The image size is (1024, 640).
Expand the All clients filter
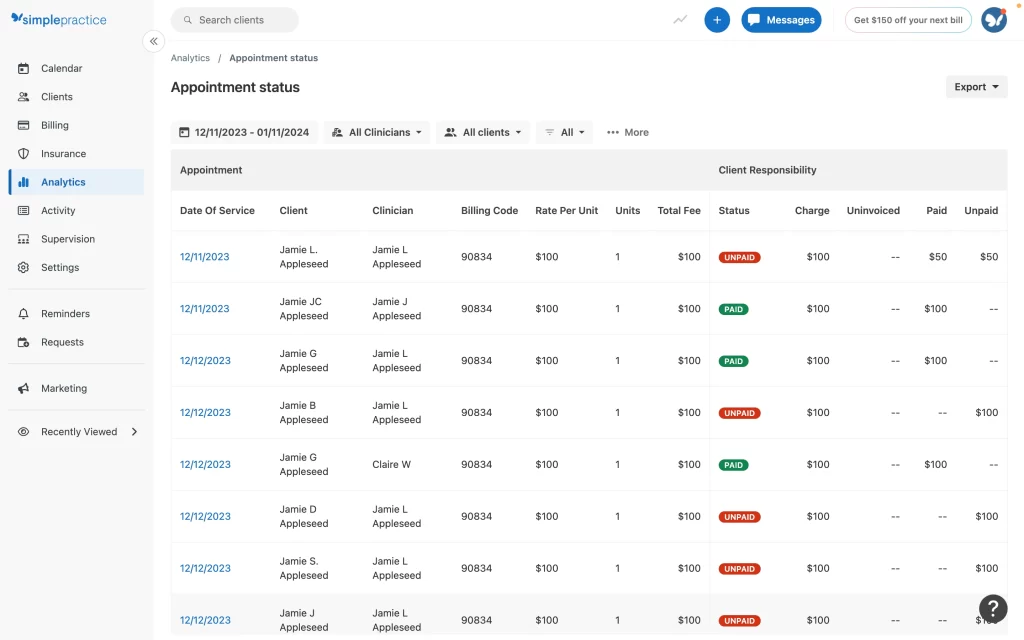pos(484,132)
